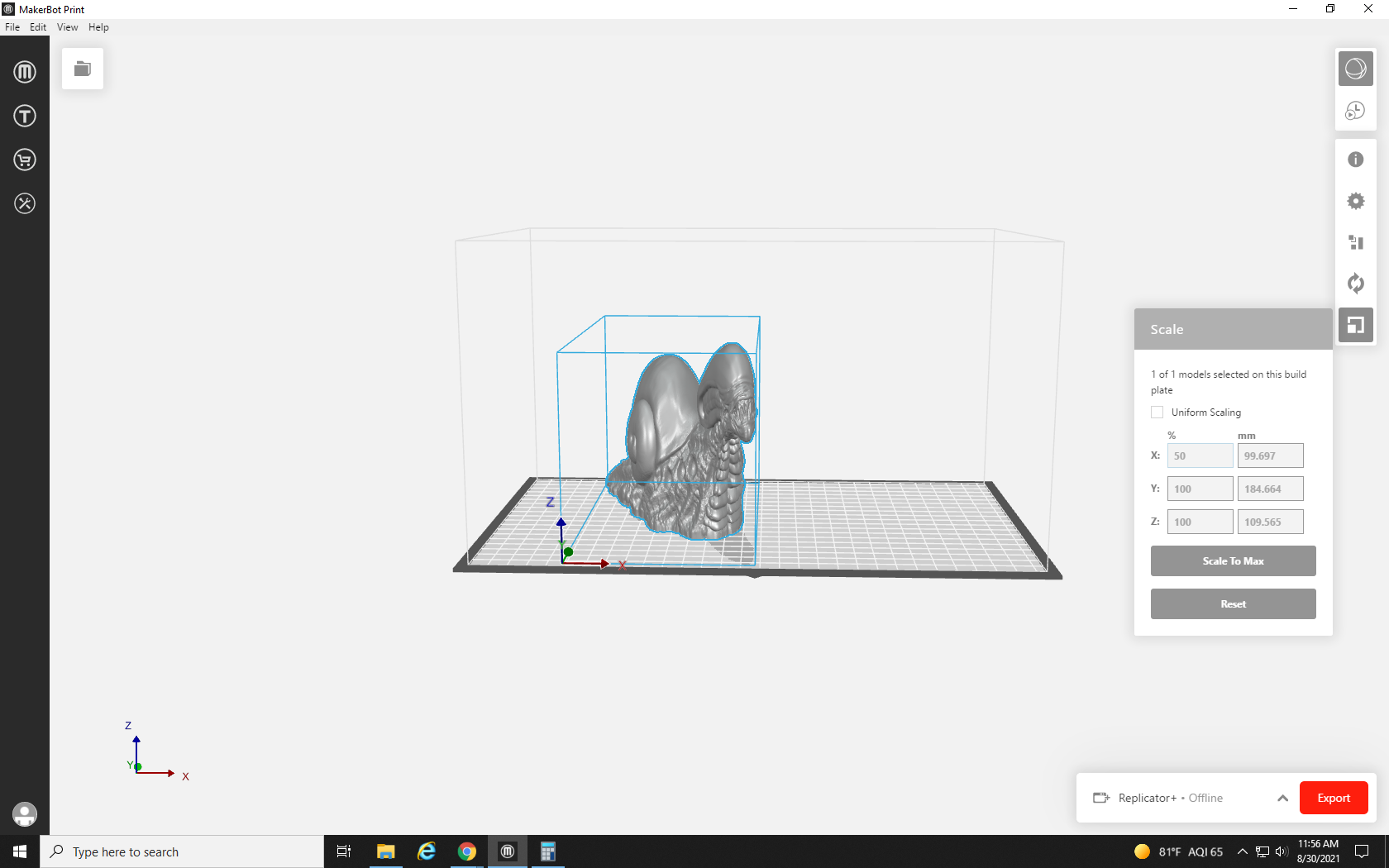Select the Replicator+ Offline printer label
1389x868 pixels.
click(x=1170, y=798)
